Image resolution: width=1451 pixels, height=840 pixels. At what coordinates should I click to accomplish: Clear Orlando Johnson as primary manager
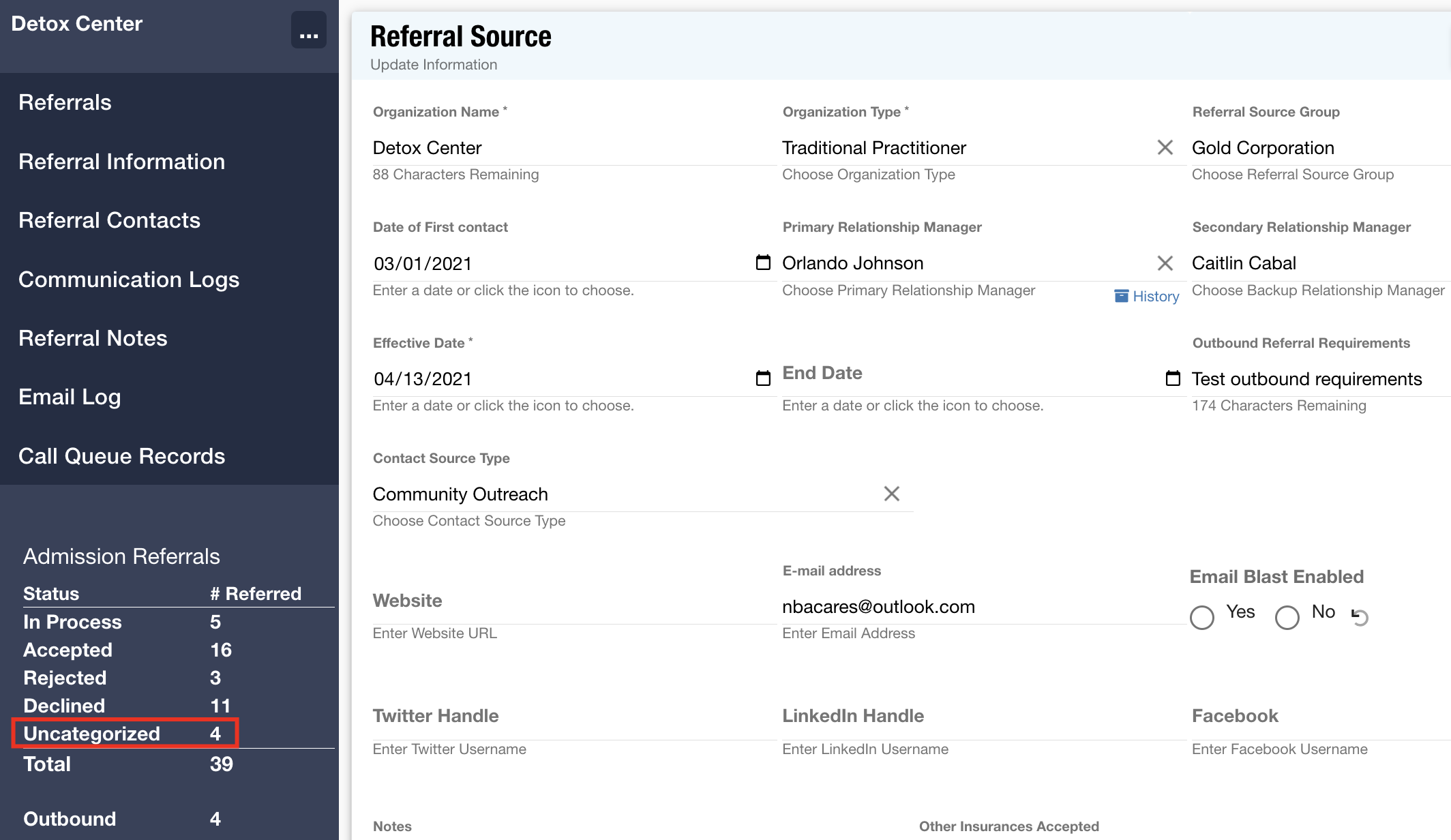coord(1165,263)
